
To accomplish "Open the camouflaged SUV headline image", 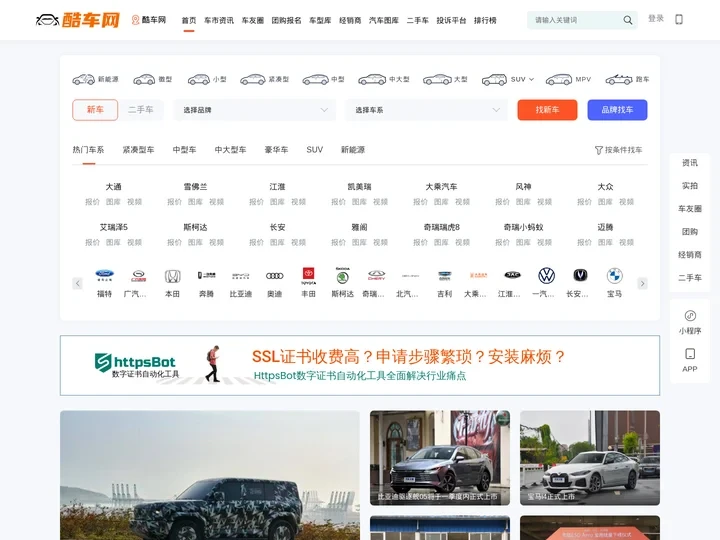I will coord(210,475).
